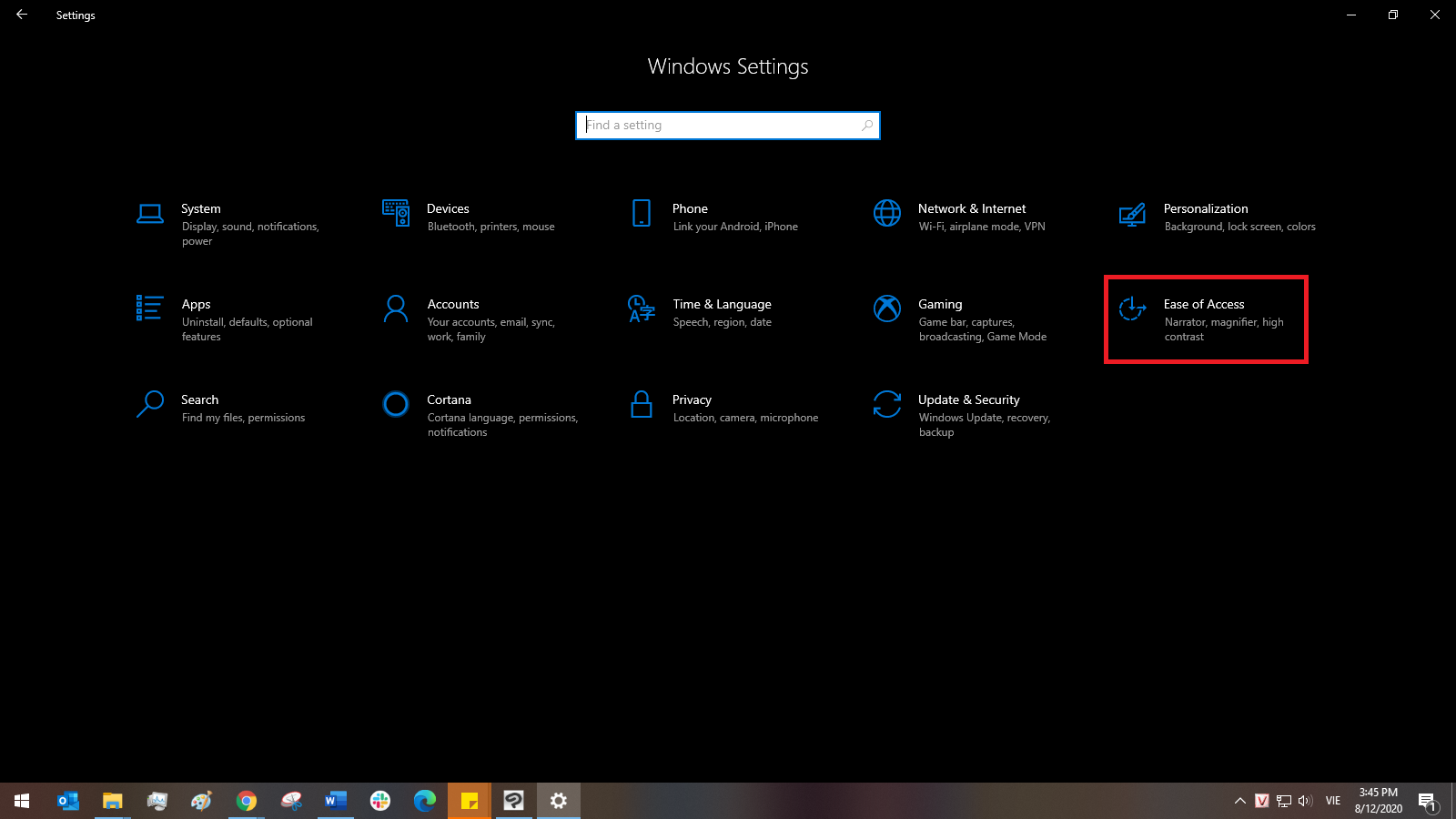Click the search magnifier in search box
Screen dimensions: 1456x819
coord(867,126)
